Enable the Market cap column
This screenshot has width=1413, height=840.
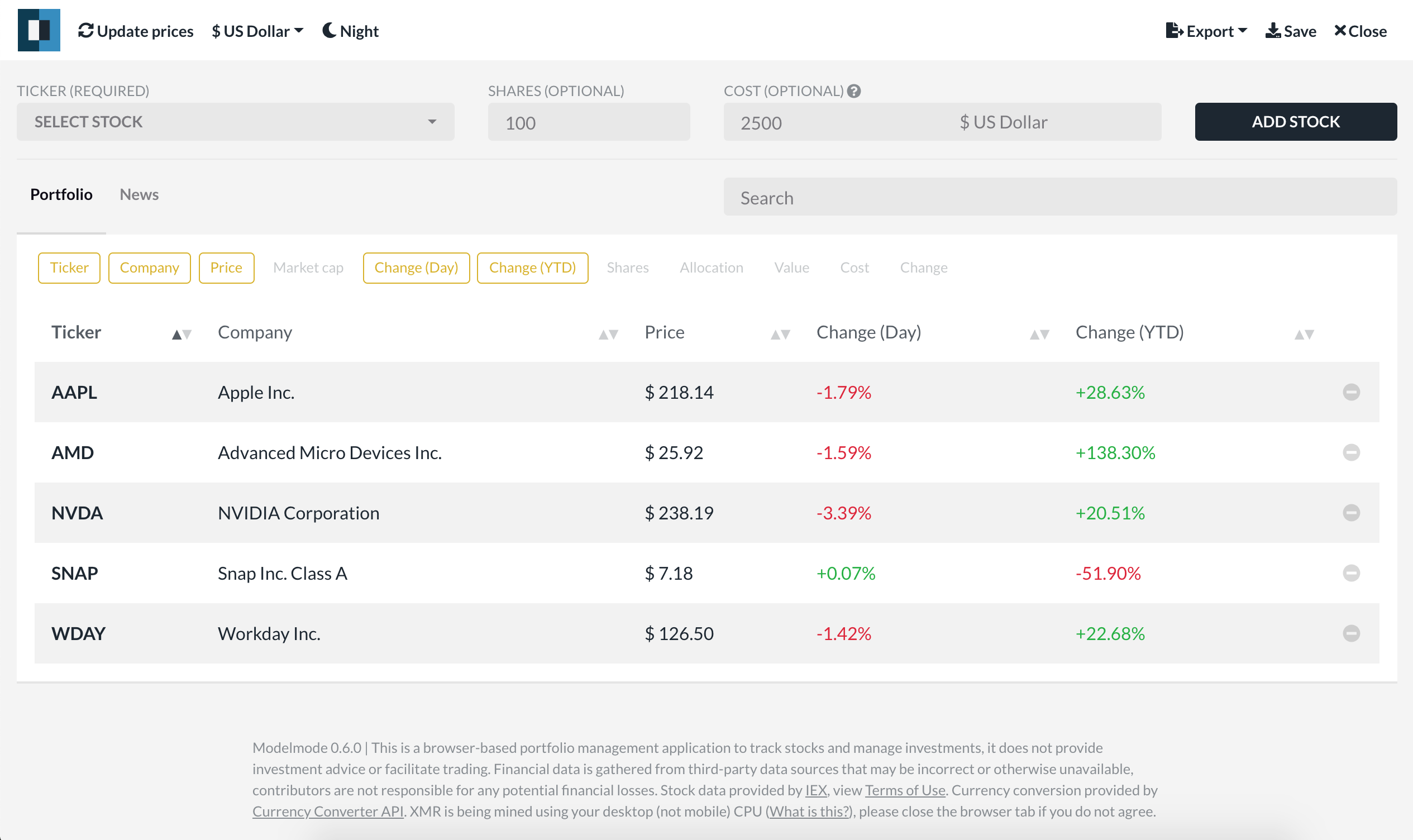pyautogui.click(x=308, y=267)
